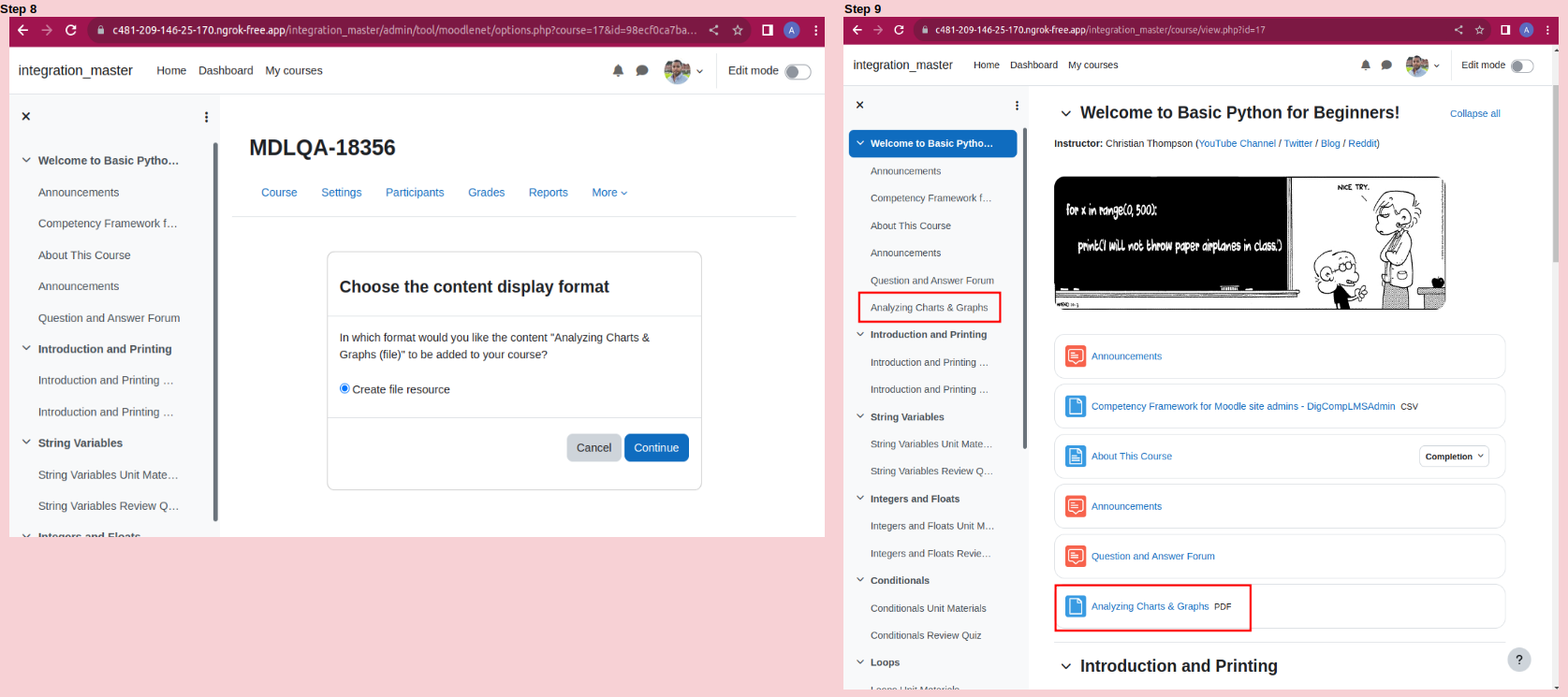The height and width of the screenshot is (697, 1568).
Task: Open notifications bell in Step 8 page
Action: tap(618, 70)
